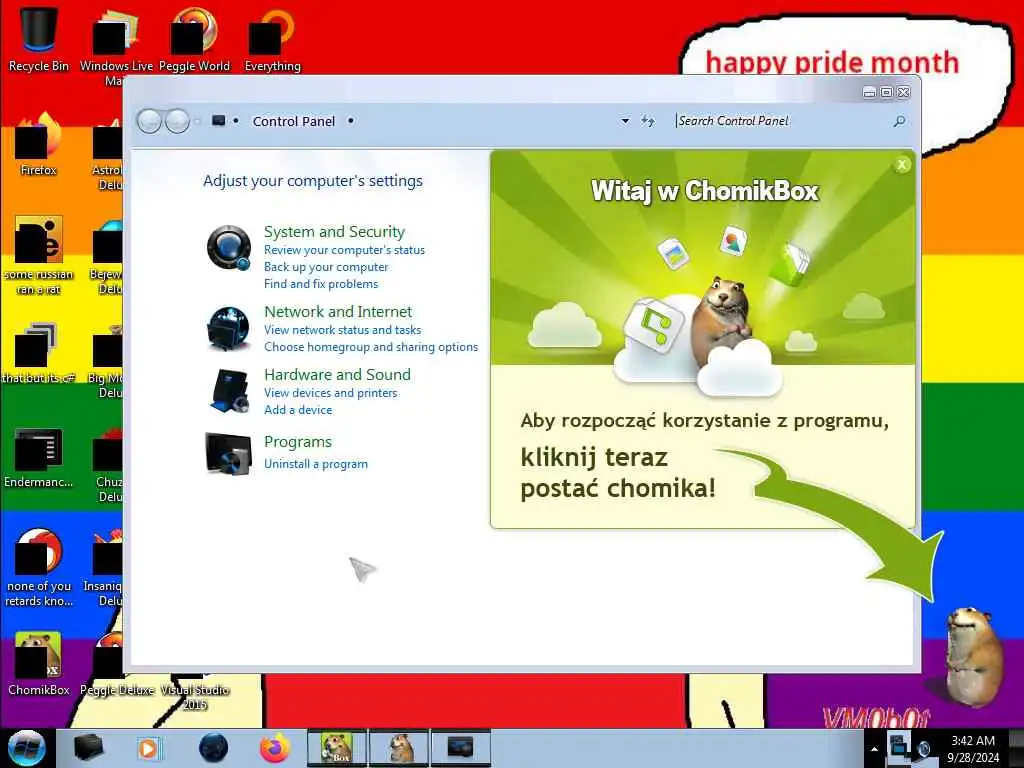Viewport: 1024px width, 768px height.
Task: Click the Control Panel Forward button
Action: click(177, 121)
